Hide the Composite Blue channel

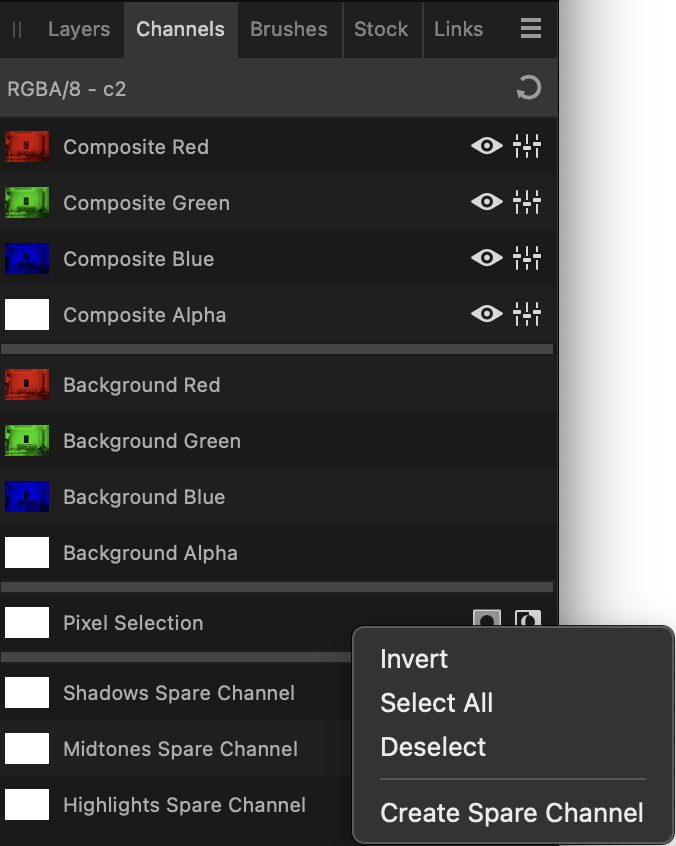click(486, 259)
